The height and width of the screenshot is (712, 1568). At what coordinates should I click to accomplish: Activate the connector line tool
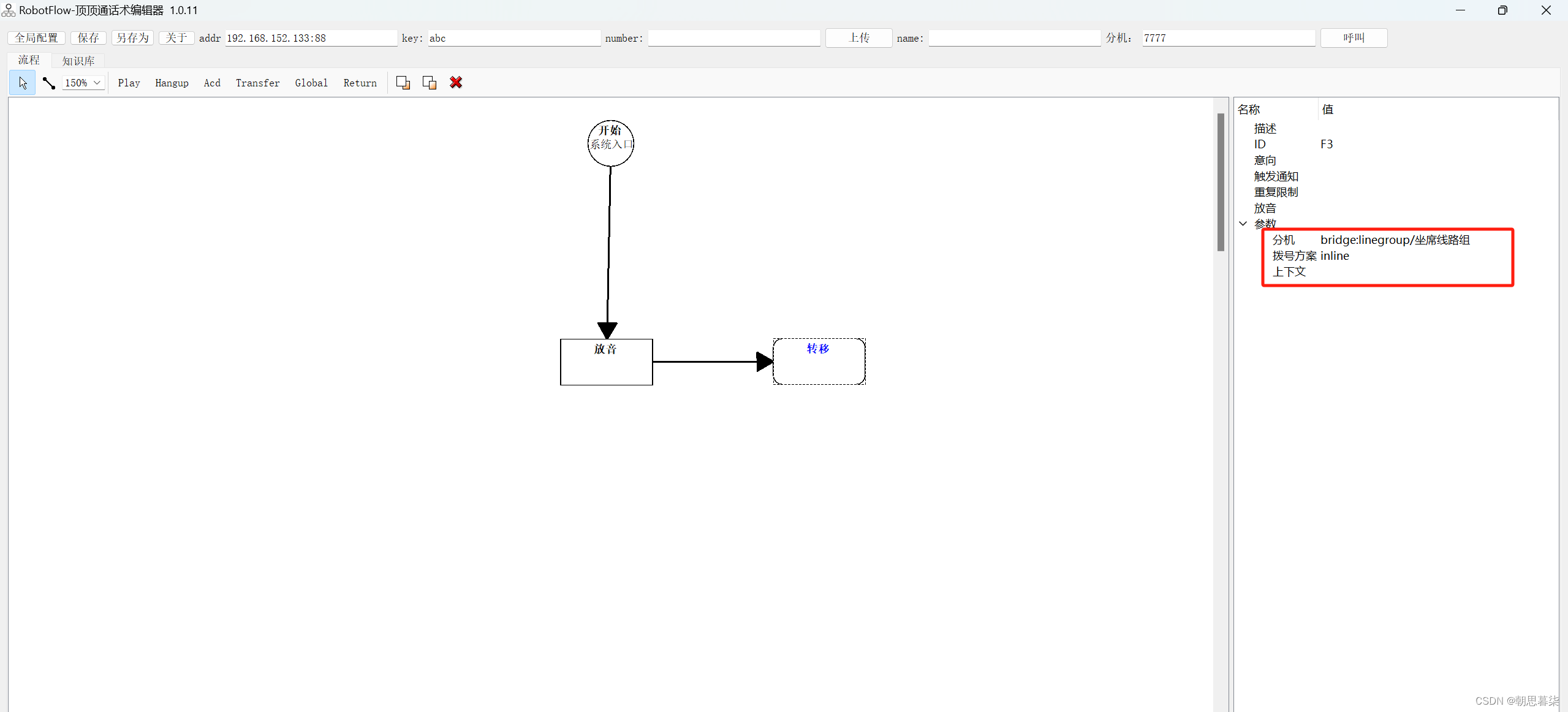coord(49,83)
